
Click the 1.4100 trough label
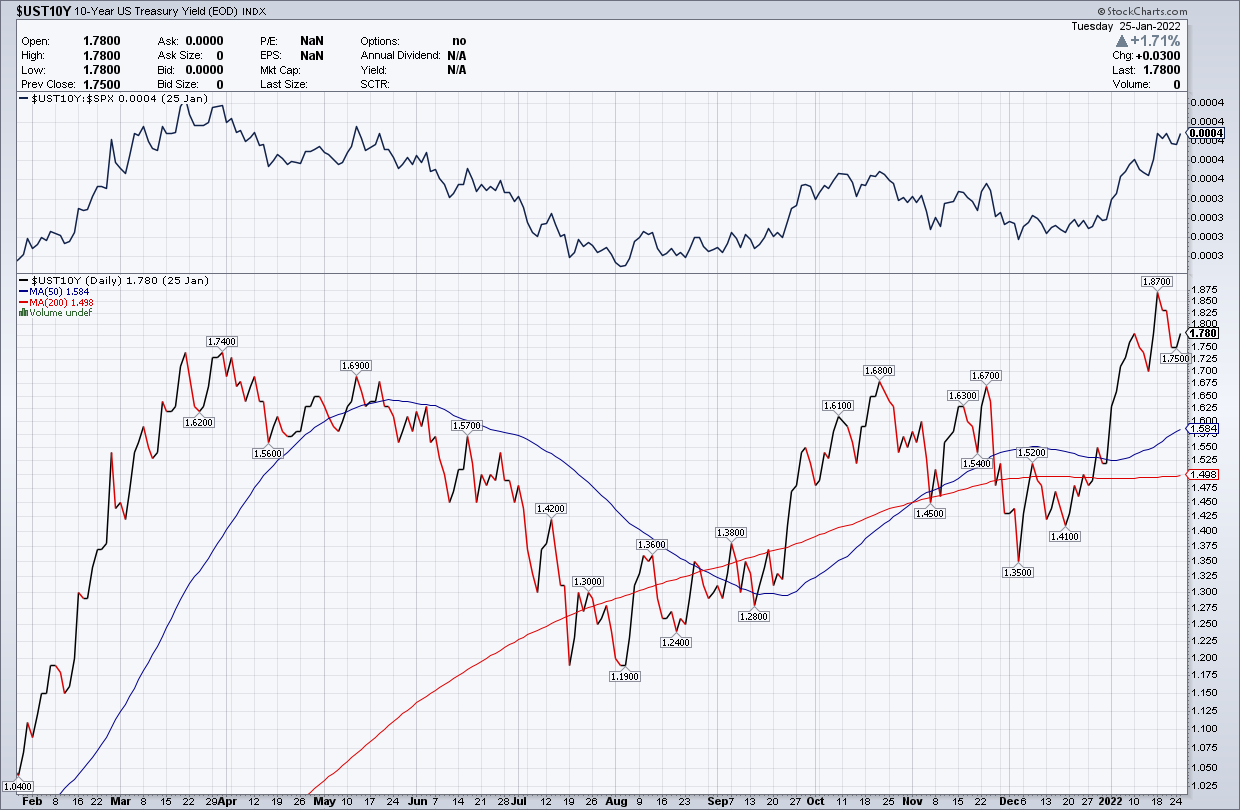click(x=1065, y=537)
